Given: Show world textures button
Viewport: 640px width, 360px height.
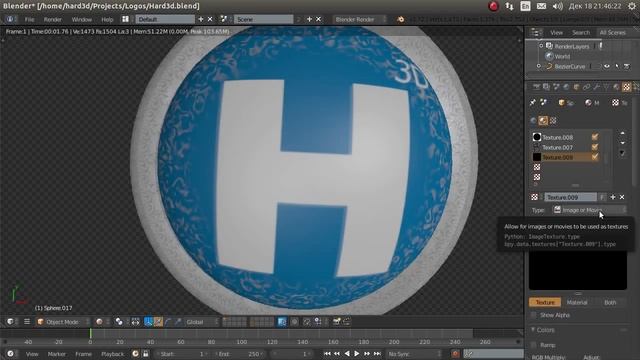Looking at the screenshot, I should pyautogui.click(x=533, y=120).
